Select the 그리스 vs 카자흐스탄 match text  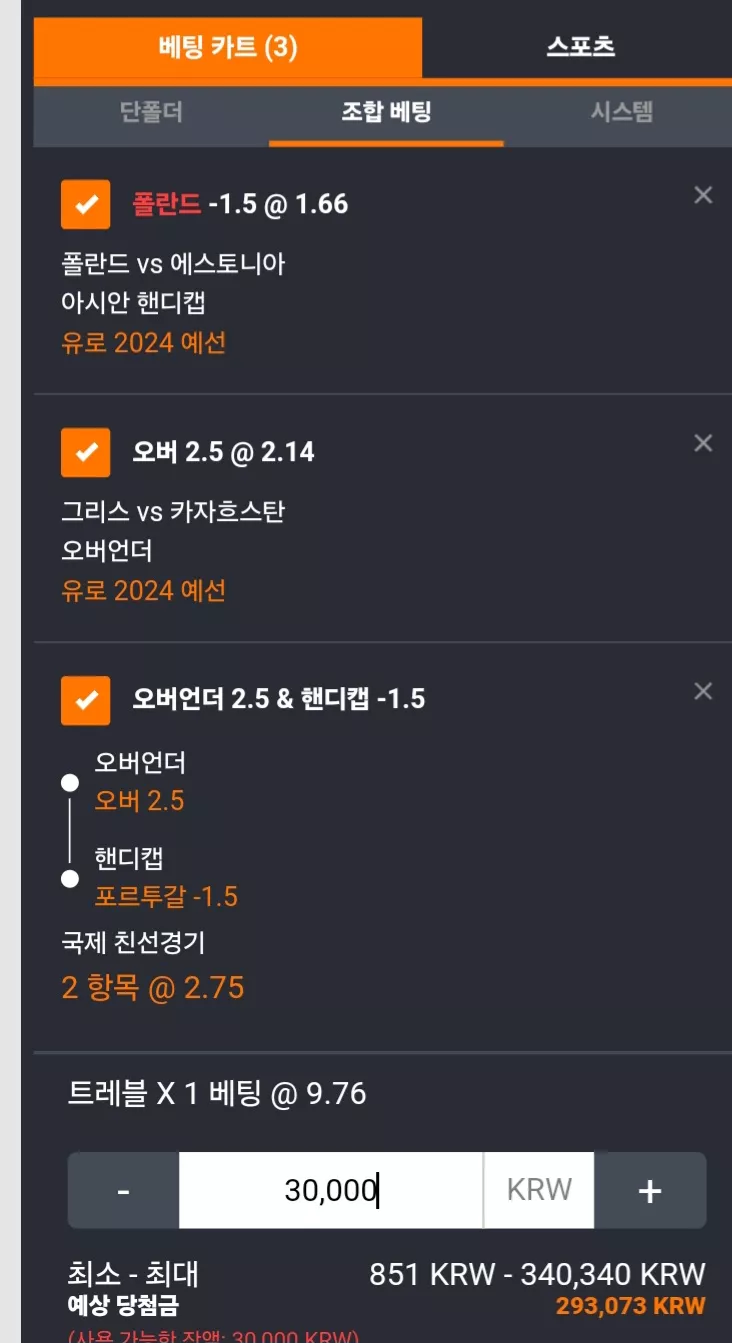(x=173, y=512)
